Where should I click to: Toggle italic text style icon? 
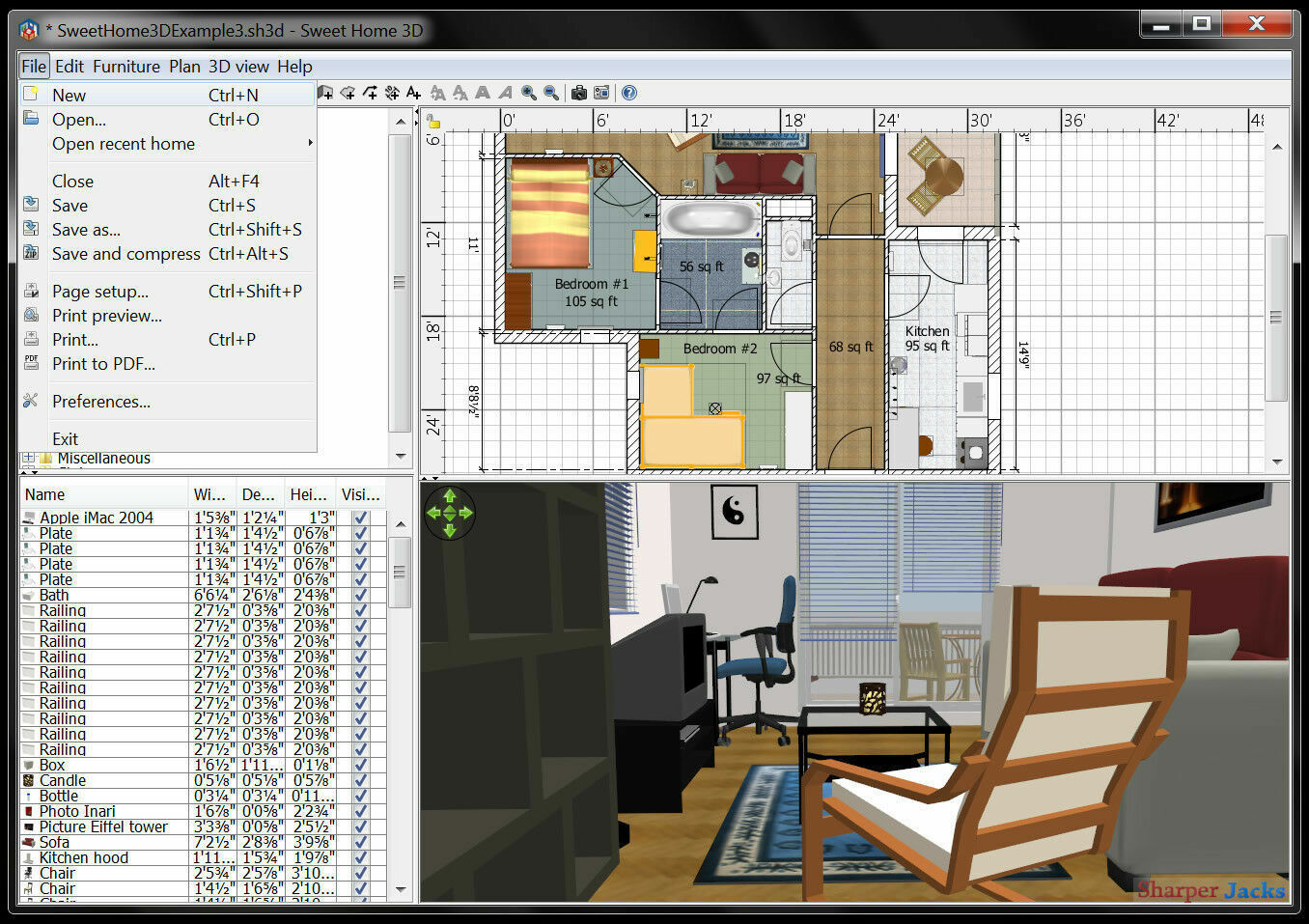[505, 93]
